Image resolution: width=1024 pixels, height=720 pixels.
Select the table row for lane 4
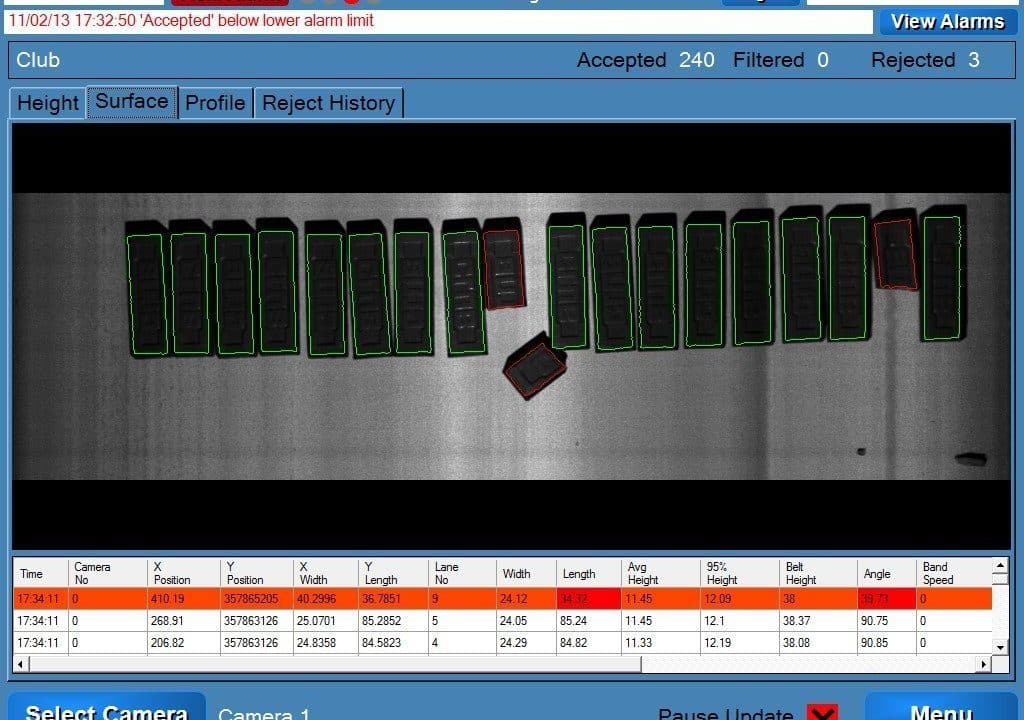500,642
